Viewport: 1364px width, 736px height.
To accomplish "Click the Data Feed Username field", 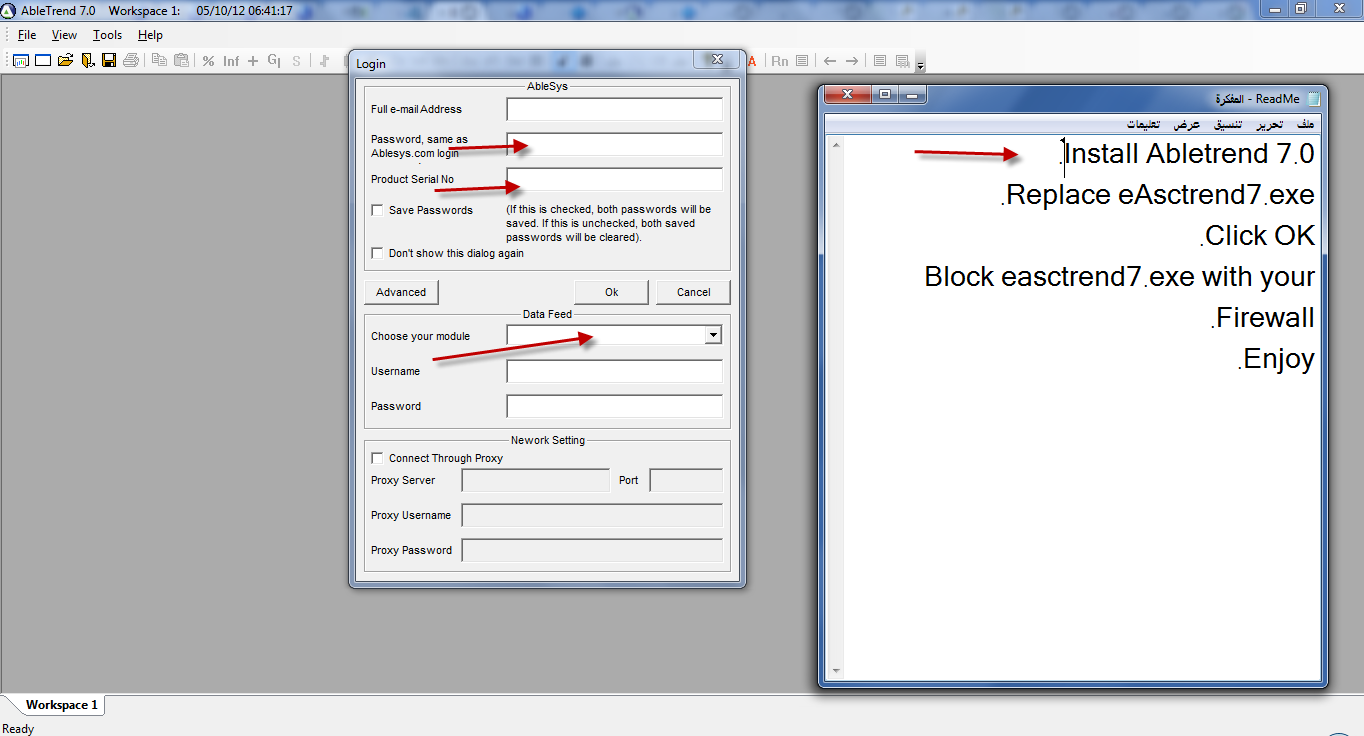I will (614, 371).
